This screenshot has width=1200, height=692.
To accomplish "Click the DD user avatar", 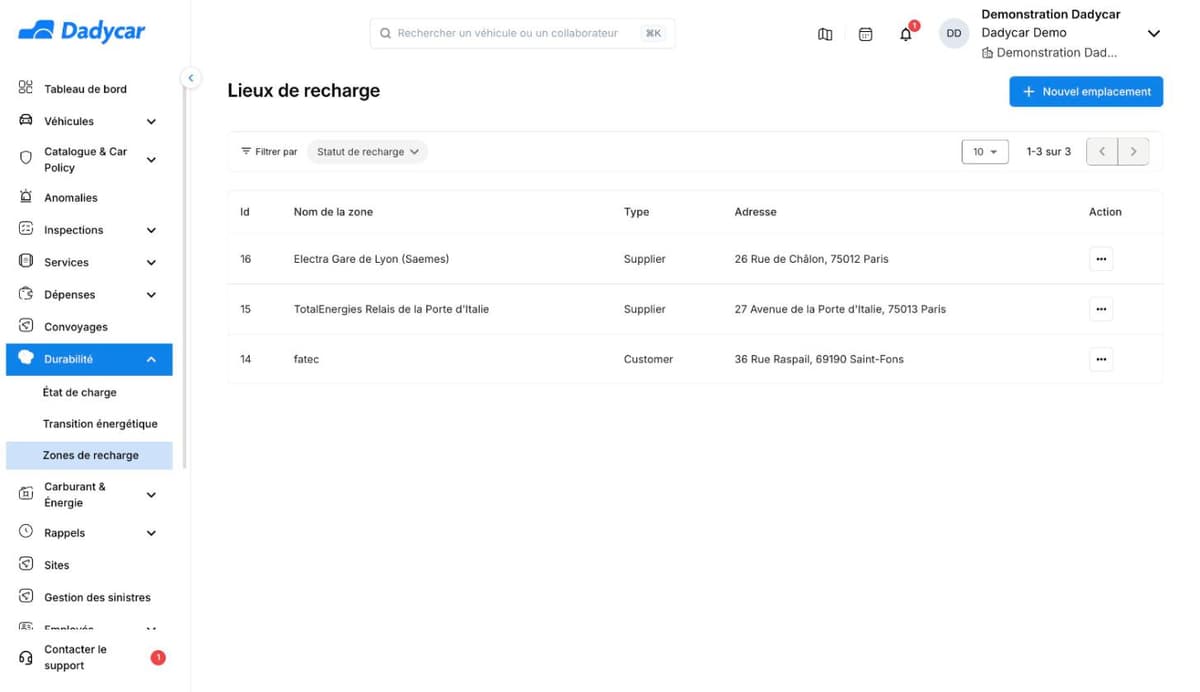I will 954,34.
